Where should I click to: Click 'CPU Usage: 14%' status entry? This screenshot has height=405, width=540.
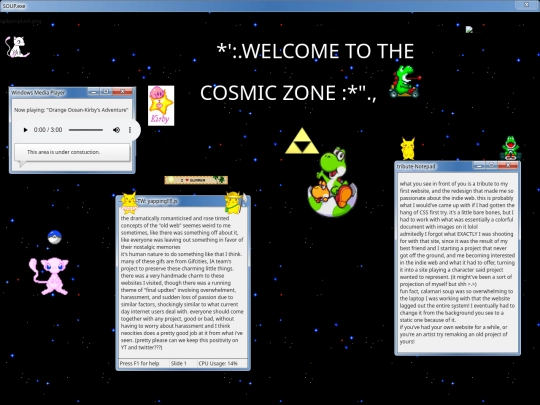coord(218,363)
